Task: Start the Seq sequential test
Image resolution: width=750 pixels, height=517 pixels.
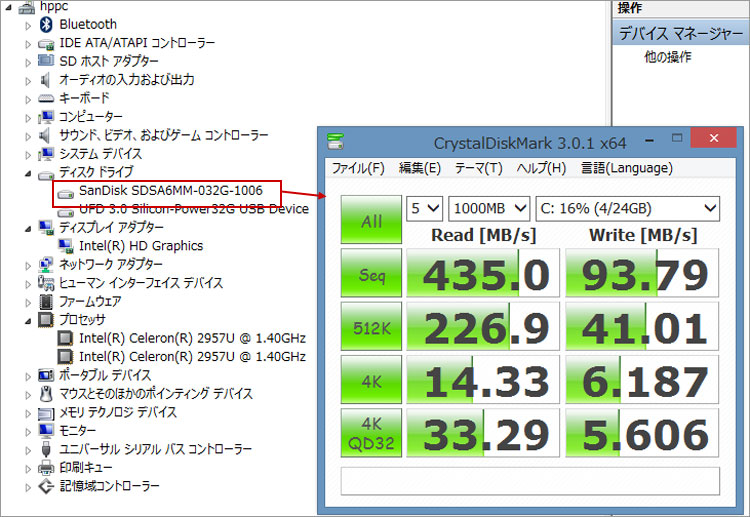Action: (x=371, y=275)
